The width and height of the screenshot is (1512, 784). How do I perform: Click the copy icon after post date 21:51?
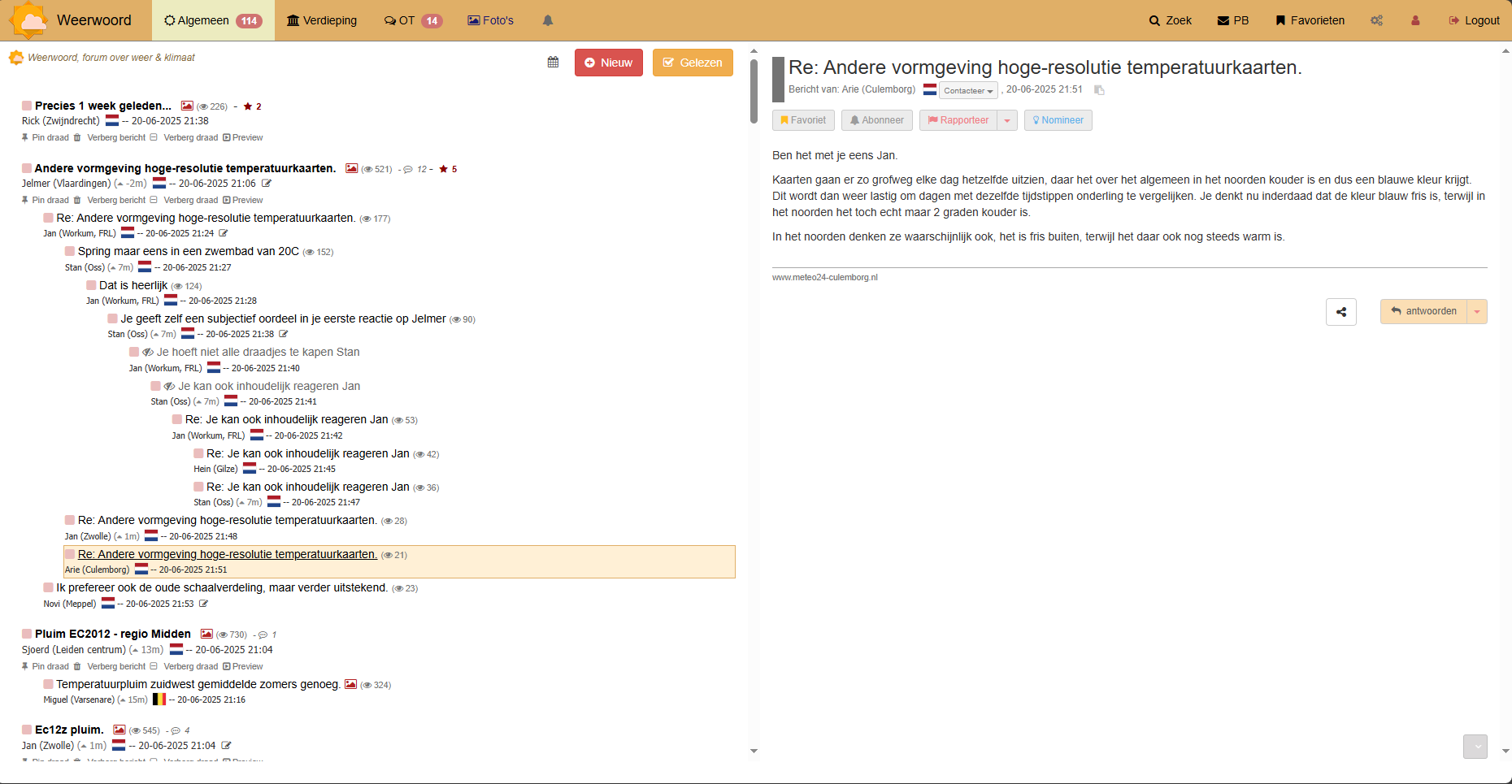1099,90
